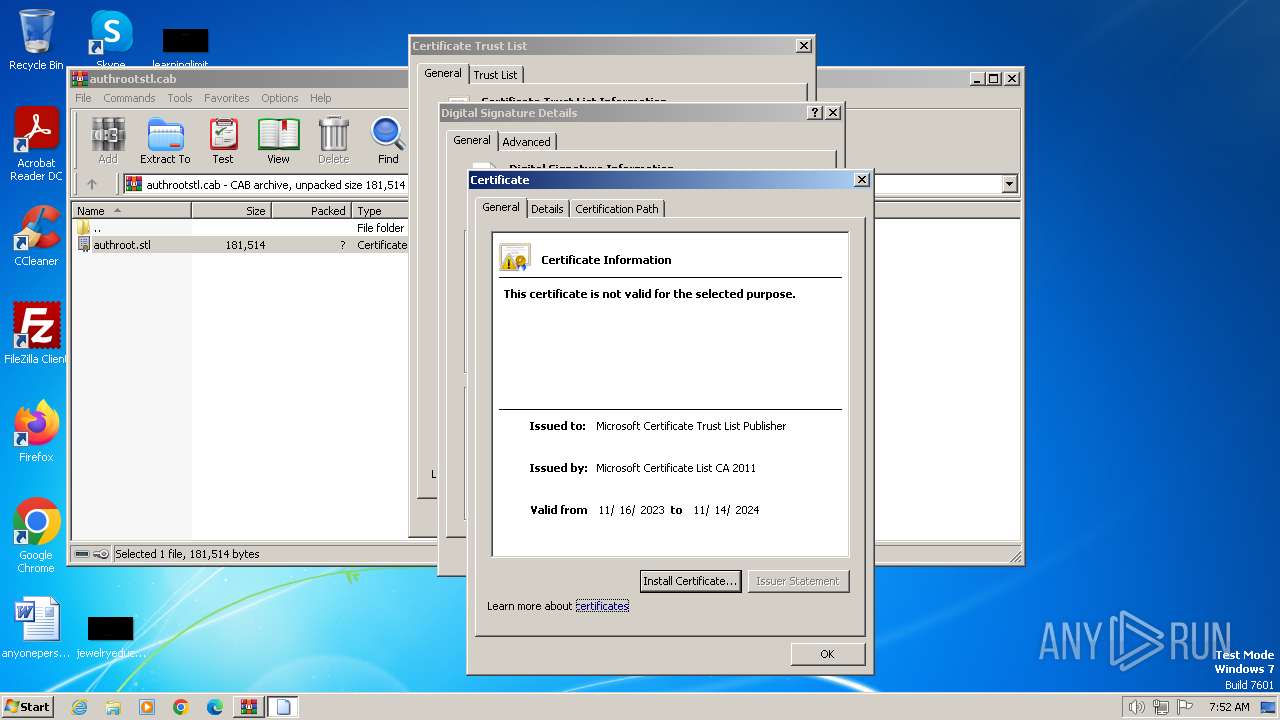Click the Test toolbar icon
The width and height of the screenshot is (1280, 720).
point(223,141)
